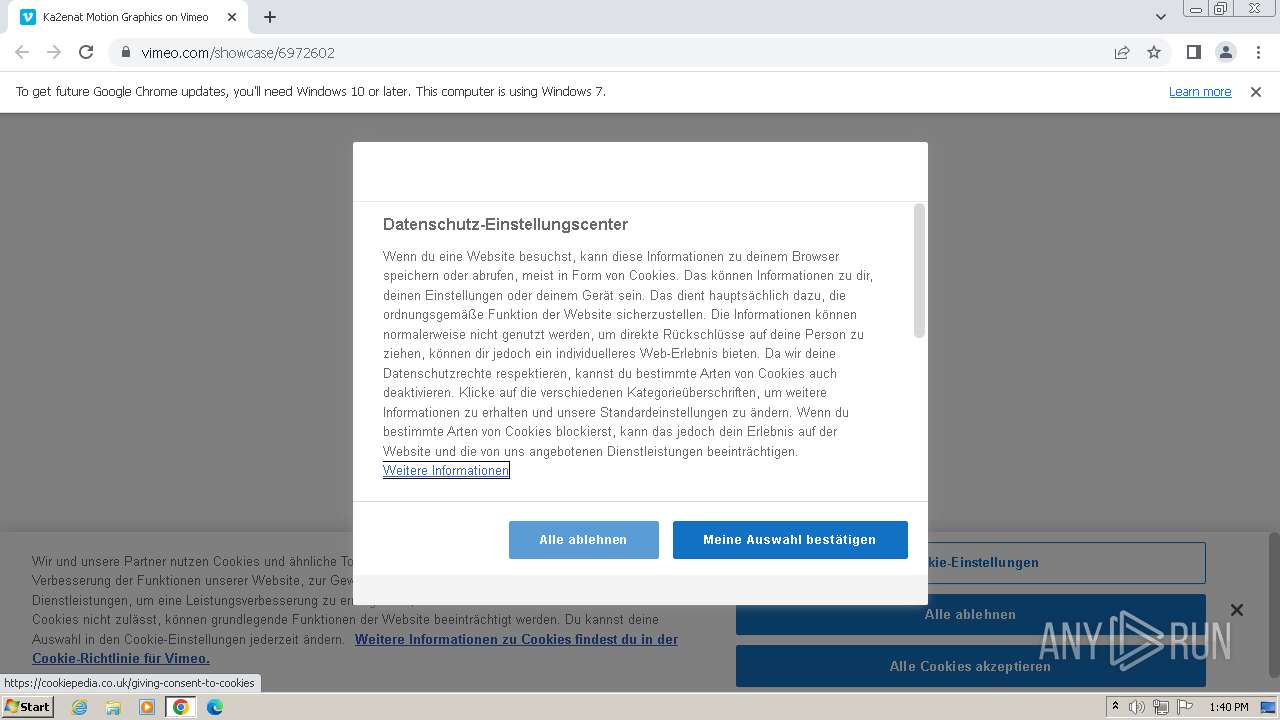Open network tray icon
The width and height of the screenshot is (1280, 720).
pyautogui.click(x=1161, y=707)
